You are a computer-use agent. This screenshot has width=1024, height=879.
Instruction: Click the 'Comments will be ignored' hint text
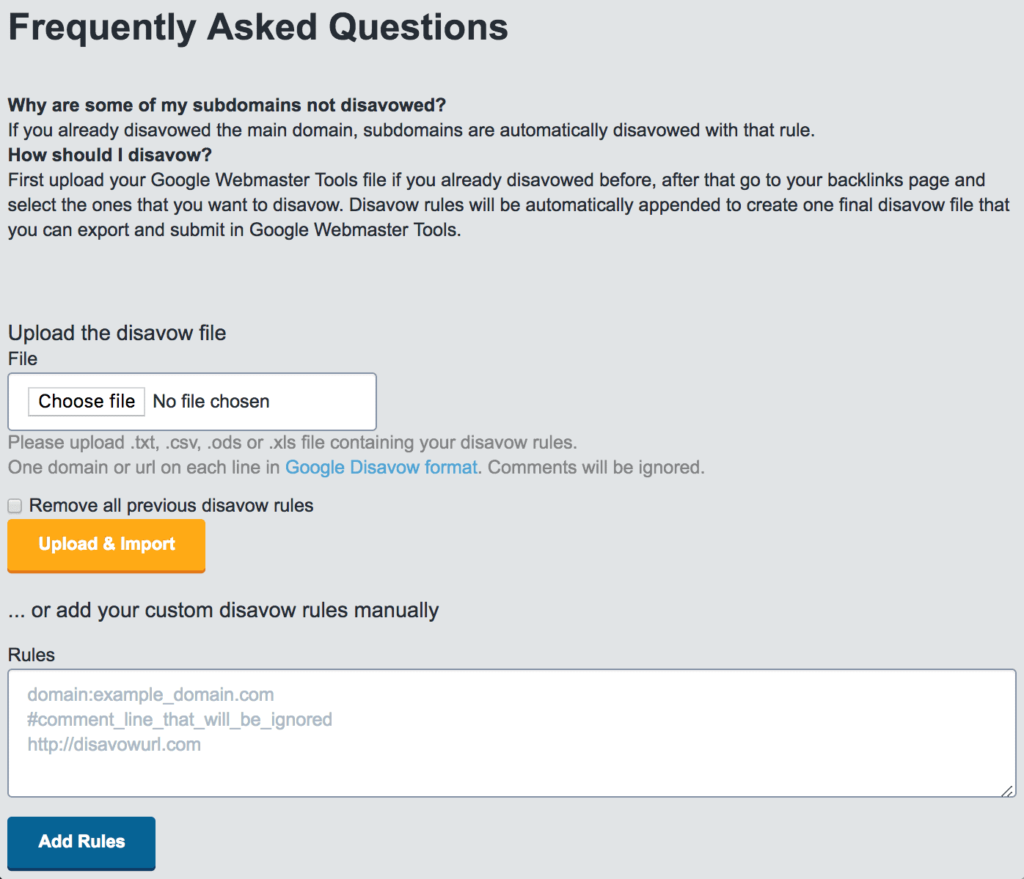(x=596, y=467)
